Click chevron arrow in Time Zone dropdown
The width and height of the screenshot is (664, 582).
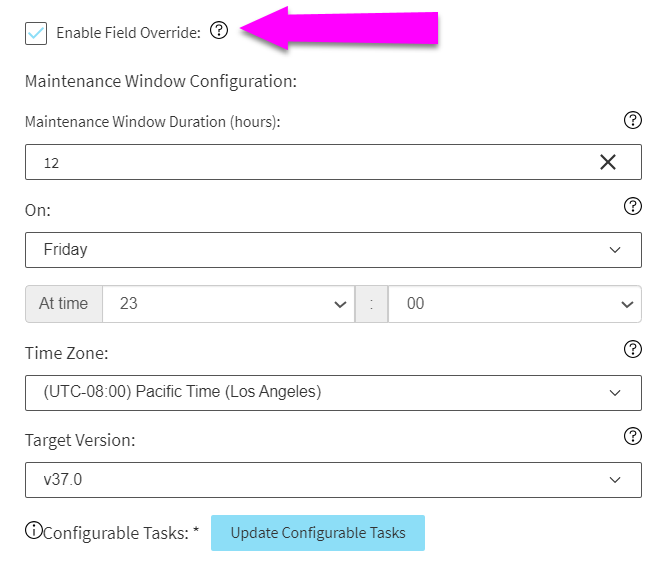(x=615, y=393)
